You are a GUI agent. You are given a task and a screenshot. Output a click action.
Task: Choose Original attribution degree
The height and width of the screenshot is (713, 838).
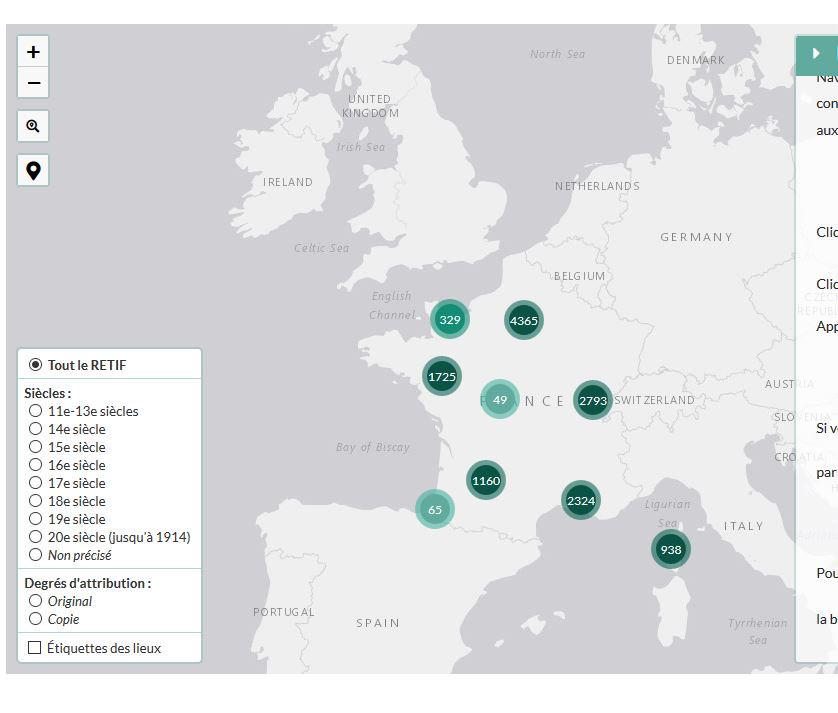(x=35, y=601)
